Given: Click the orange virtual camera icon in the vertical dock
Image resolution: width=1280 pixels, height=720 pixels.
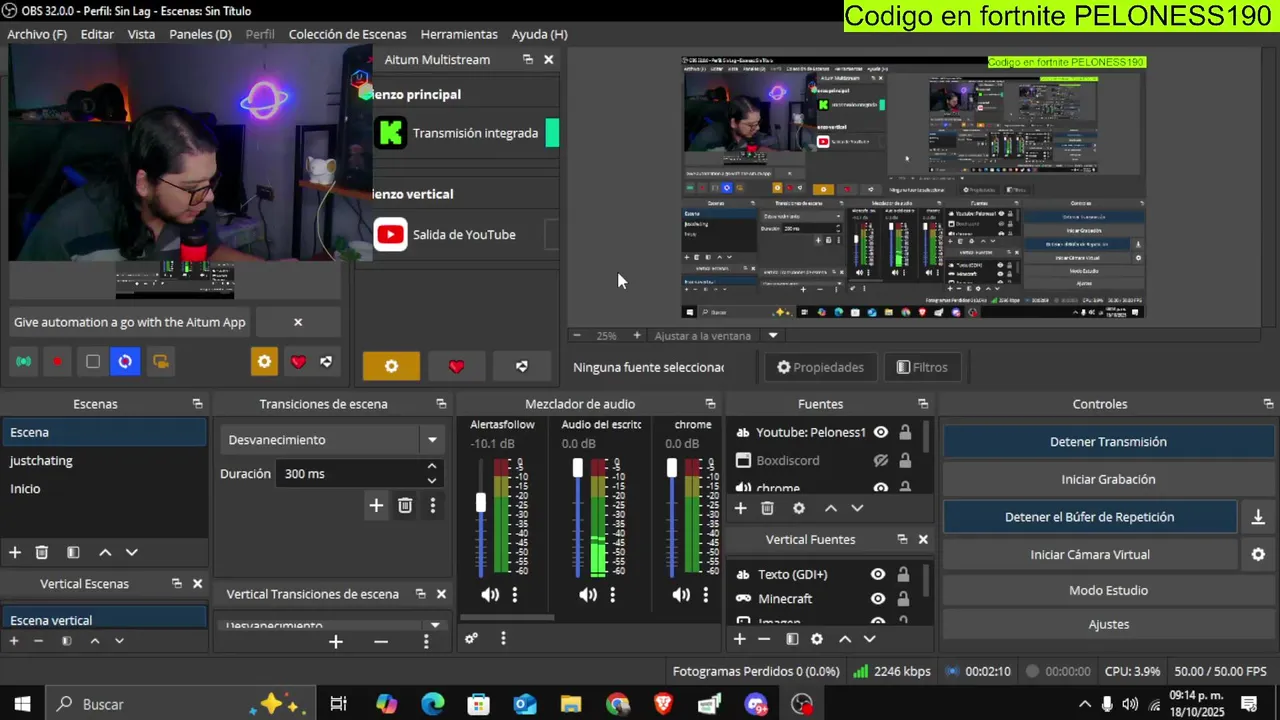Looking at the screenshot, I should [x=160, y=362].
